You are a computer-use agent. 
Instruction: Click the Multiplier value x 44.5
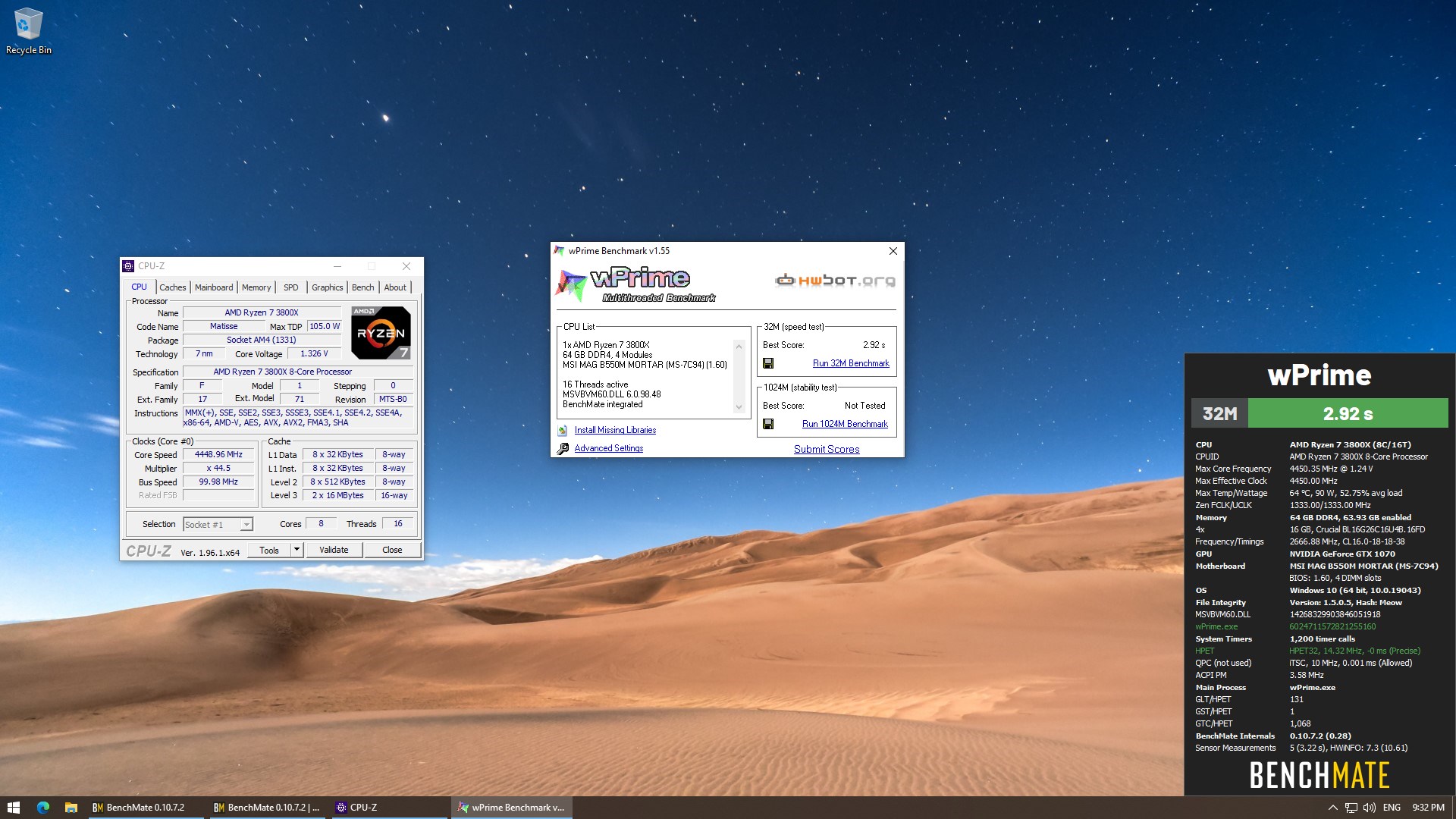[218, 468]
